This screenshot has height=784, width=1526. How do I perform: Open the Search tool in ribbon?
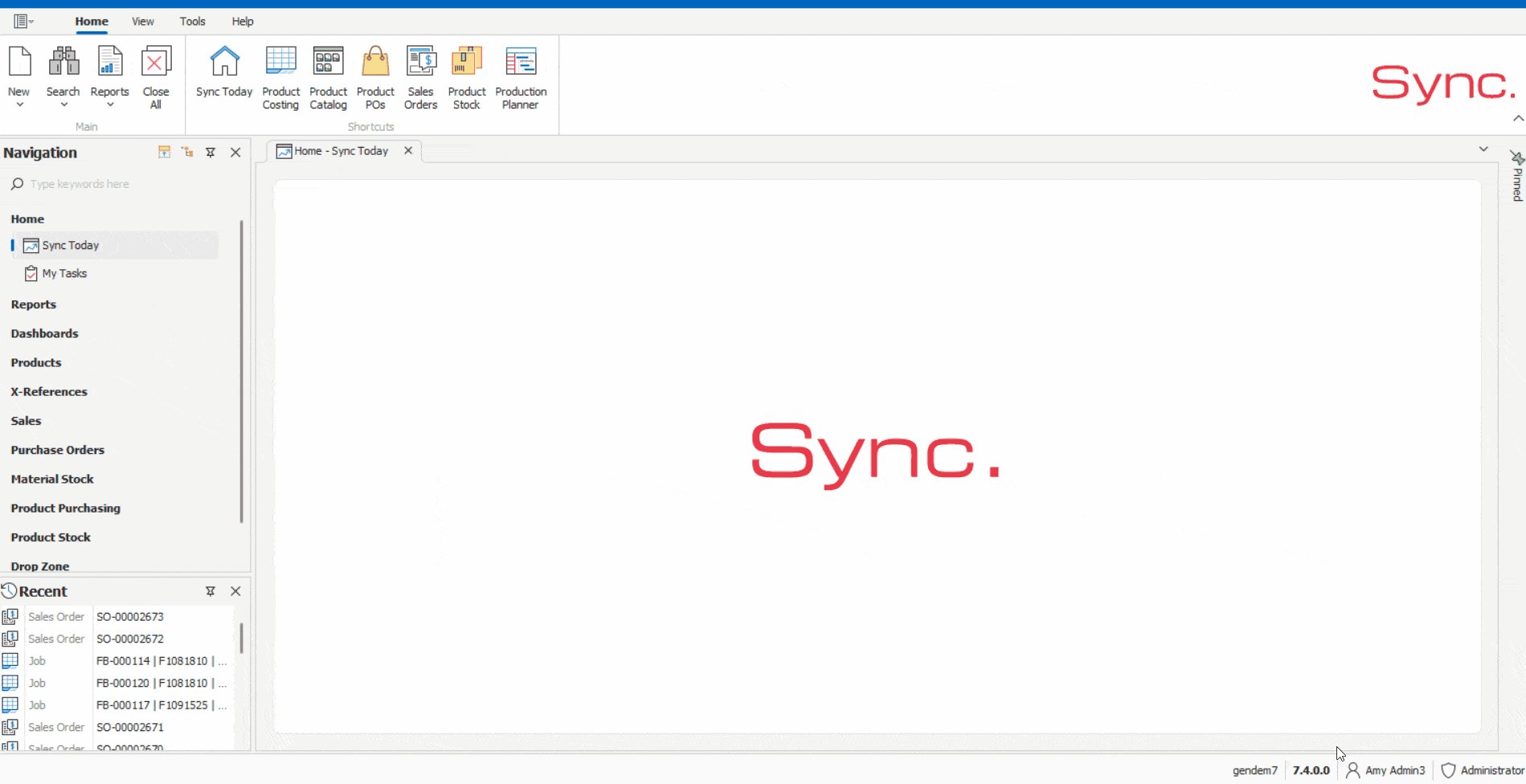click(63, 77)
